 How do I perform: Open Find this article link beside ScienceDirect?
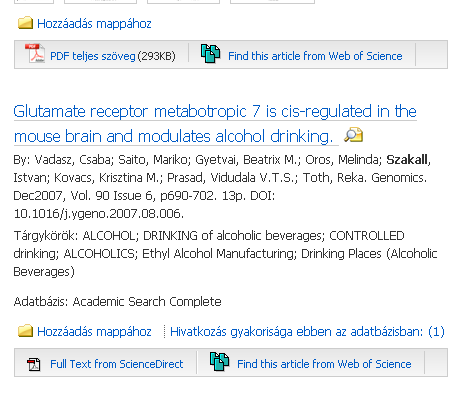click(324, 364)
